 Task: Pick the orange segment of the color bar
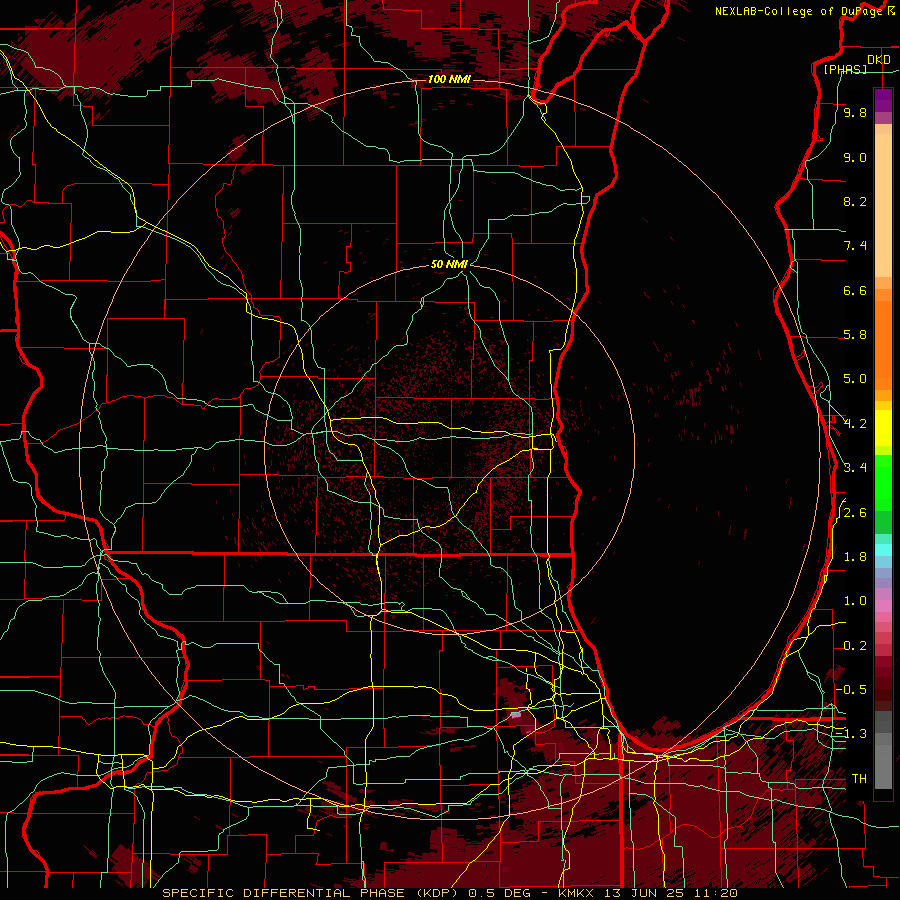(x=883, y=344)
